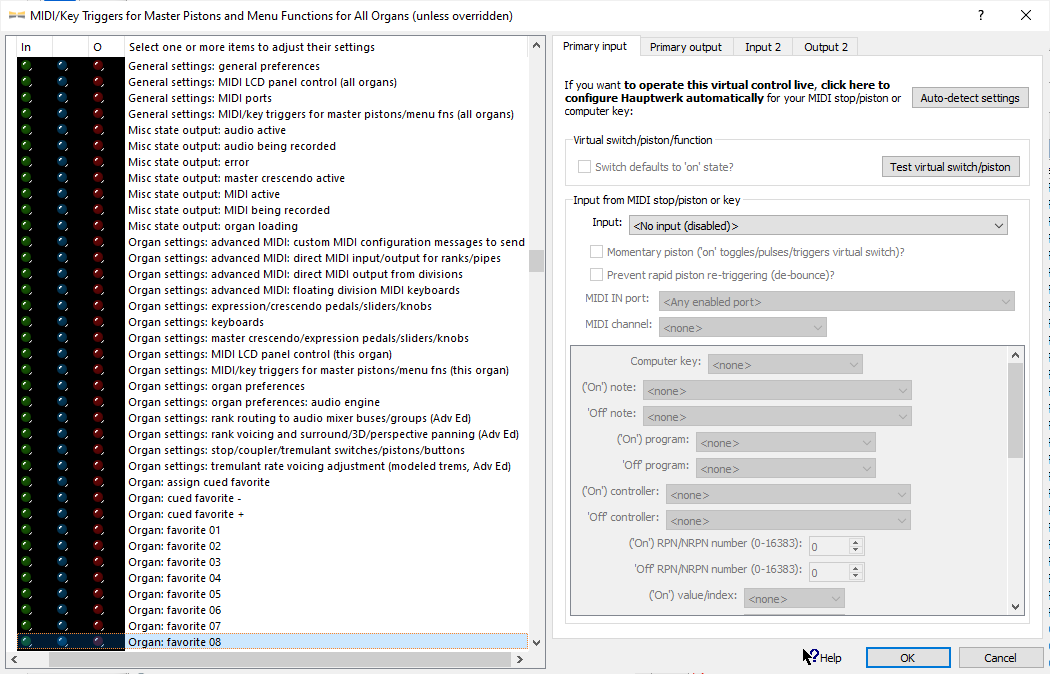This screenshot has height=674, width=1050.
Task: Click the green In LED for 'Organ: favorite 01'
Action: (x=26, y=530)
